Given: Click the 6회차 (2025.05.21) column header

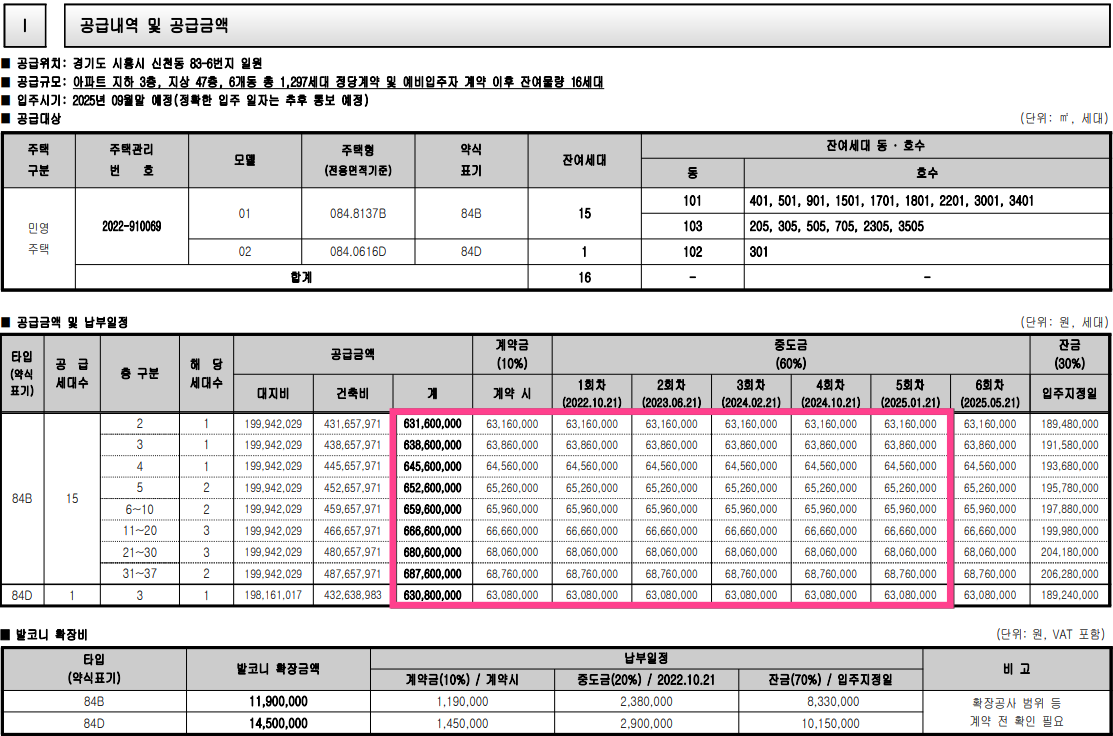Looking at the screenshot, I should pos(989,393).
